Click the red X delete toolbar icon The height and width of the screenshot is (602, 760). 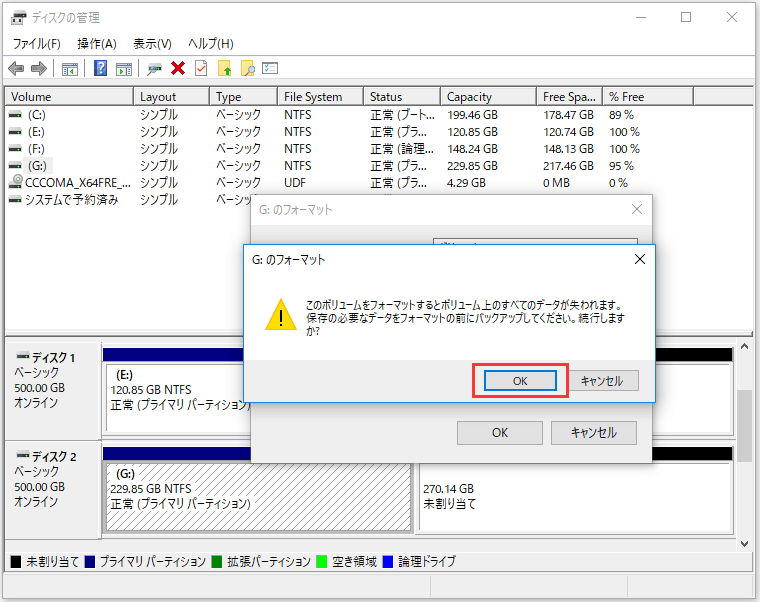coord(178,68)
